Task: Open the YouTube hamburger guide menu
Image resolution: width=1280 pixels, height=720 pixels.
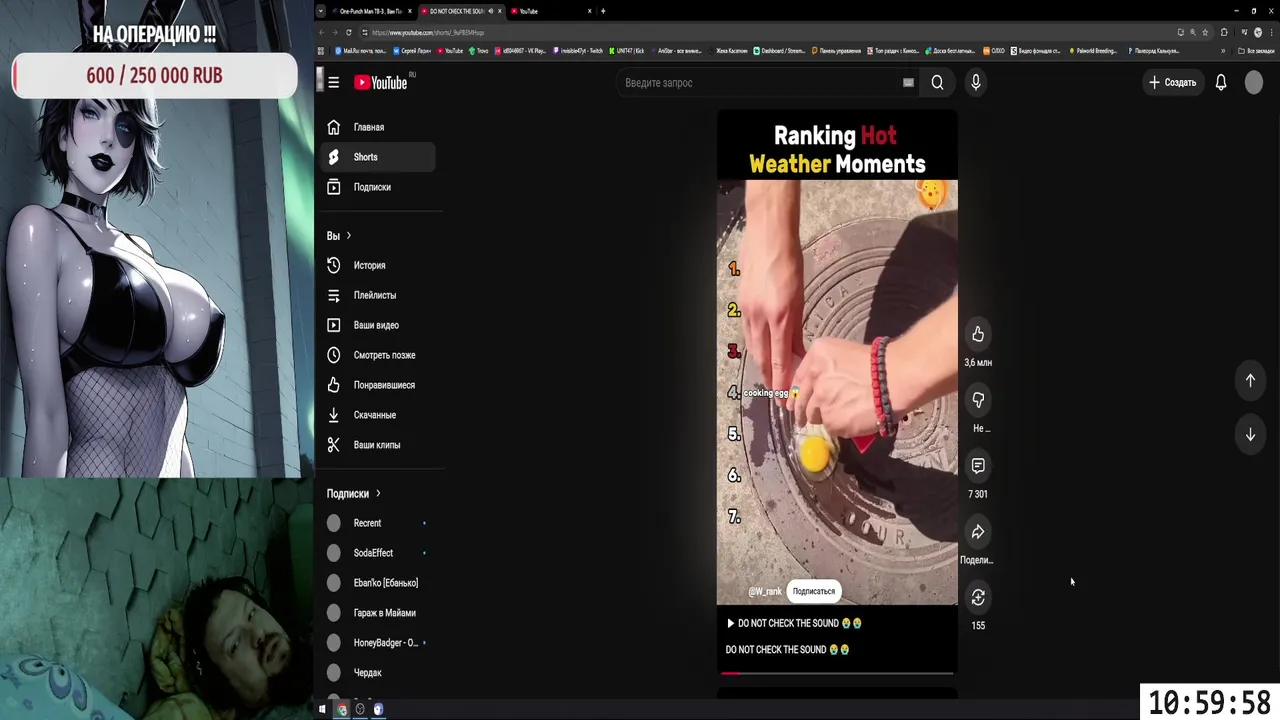Action: 334,83
